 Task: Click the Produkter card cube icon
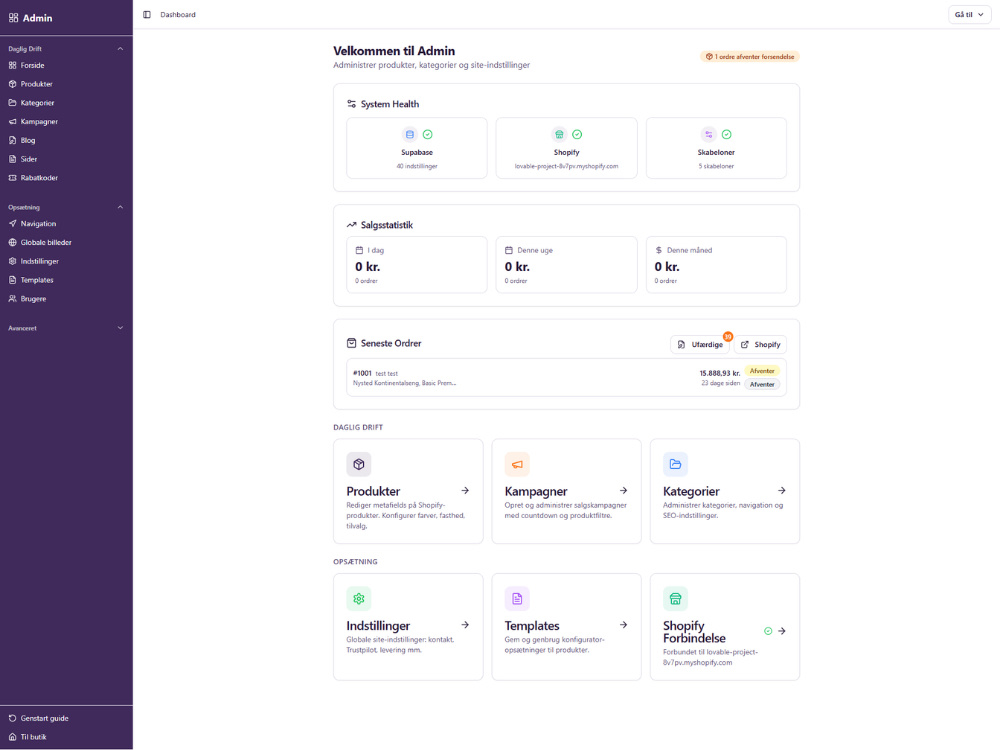pyautogui.click(x=358, y=464)
